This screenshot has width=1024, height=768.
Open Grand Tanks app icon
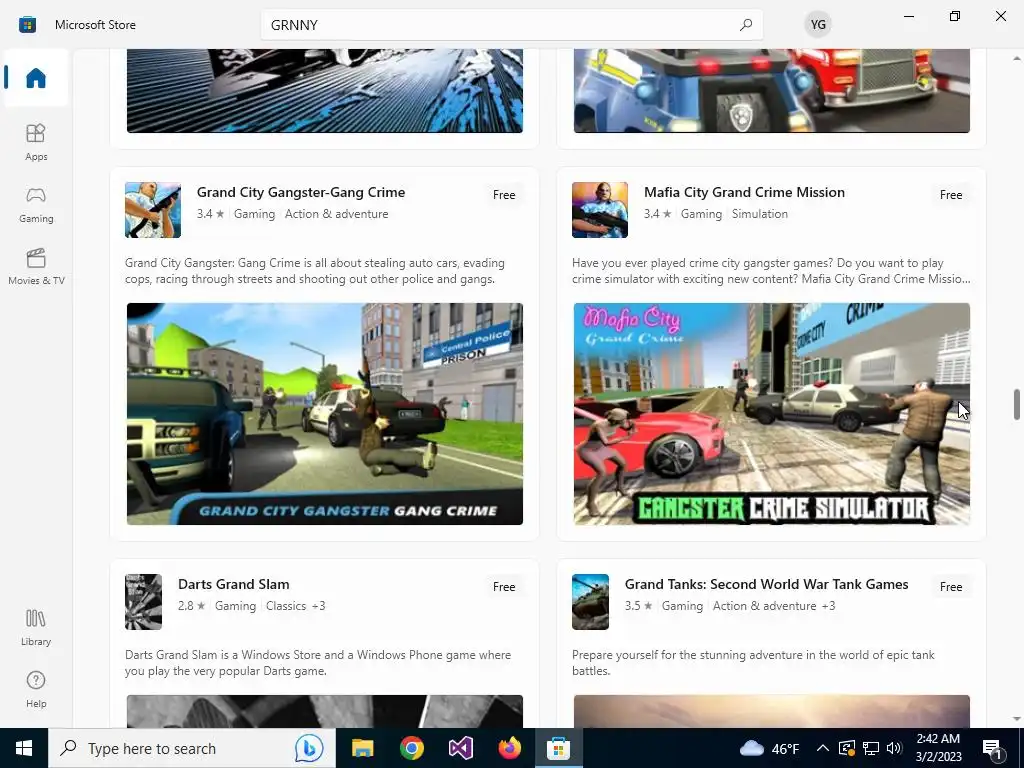click(590, 601)
